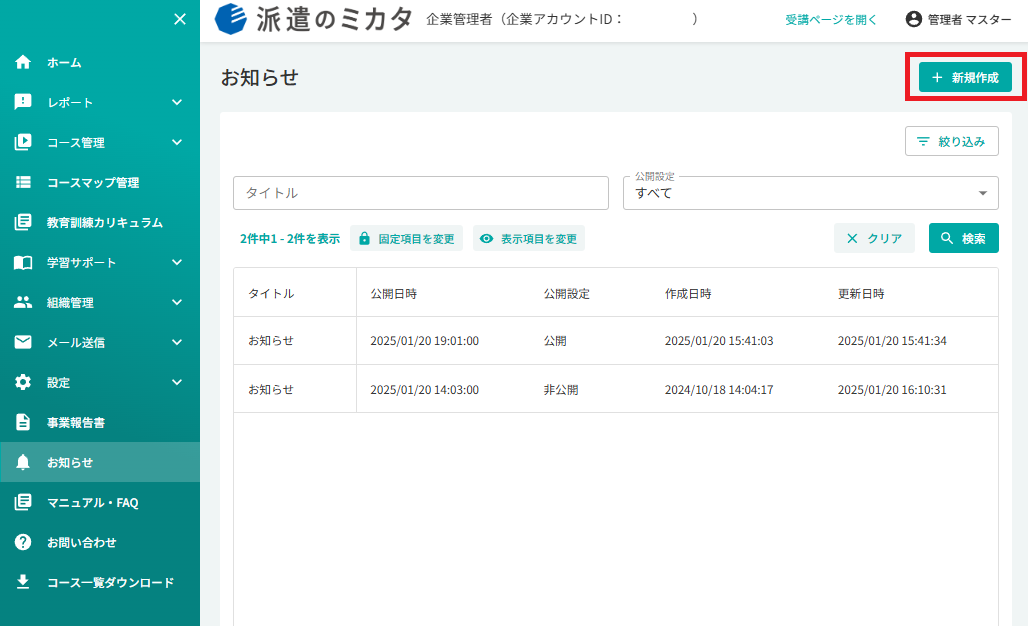This screenshot has width=1028, height=626.
Task: Click the 検索 search button
Action: pos(963,238)
